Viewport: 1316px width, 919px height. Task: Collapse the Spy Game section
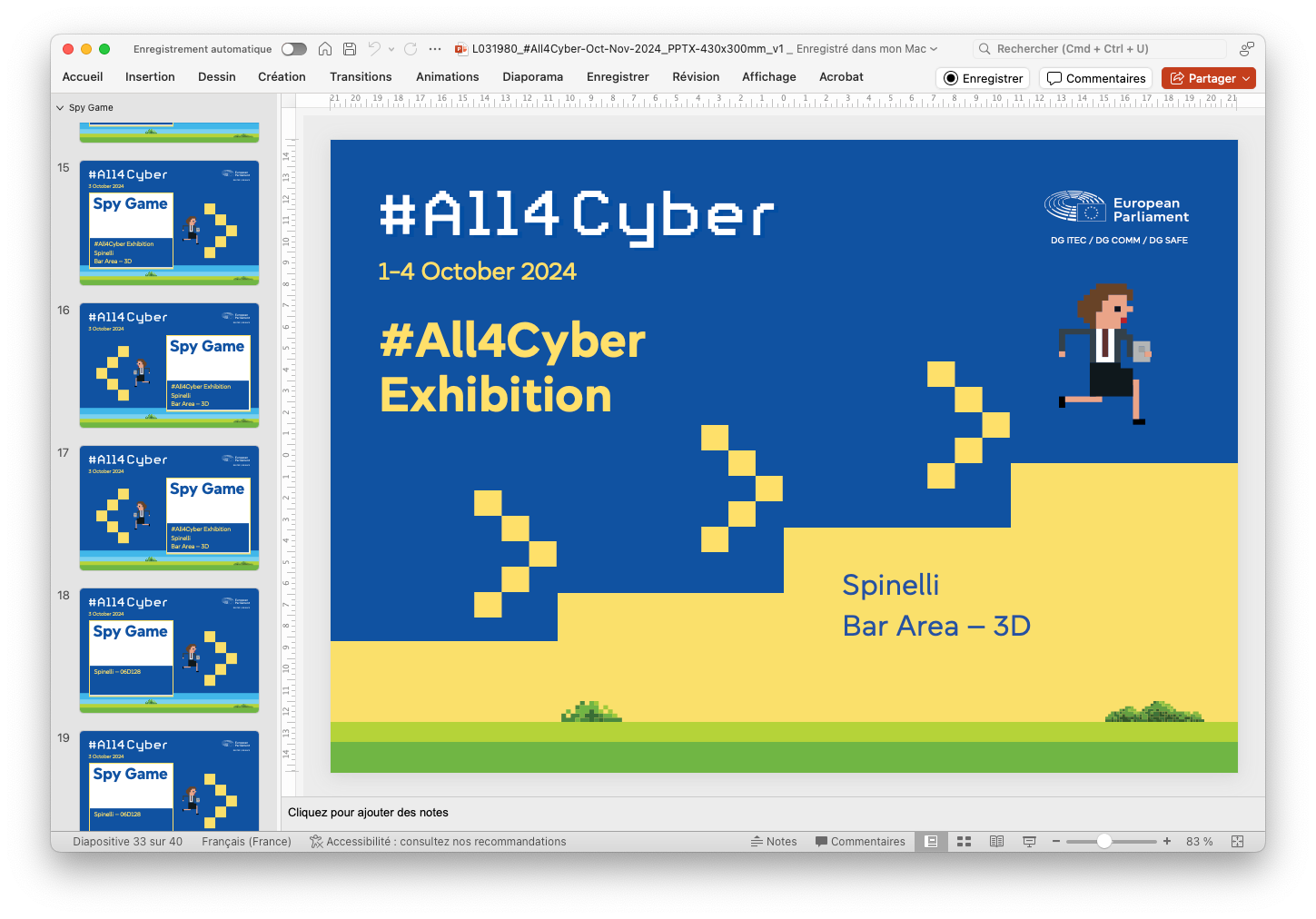coord(60,107)
